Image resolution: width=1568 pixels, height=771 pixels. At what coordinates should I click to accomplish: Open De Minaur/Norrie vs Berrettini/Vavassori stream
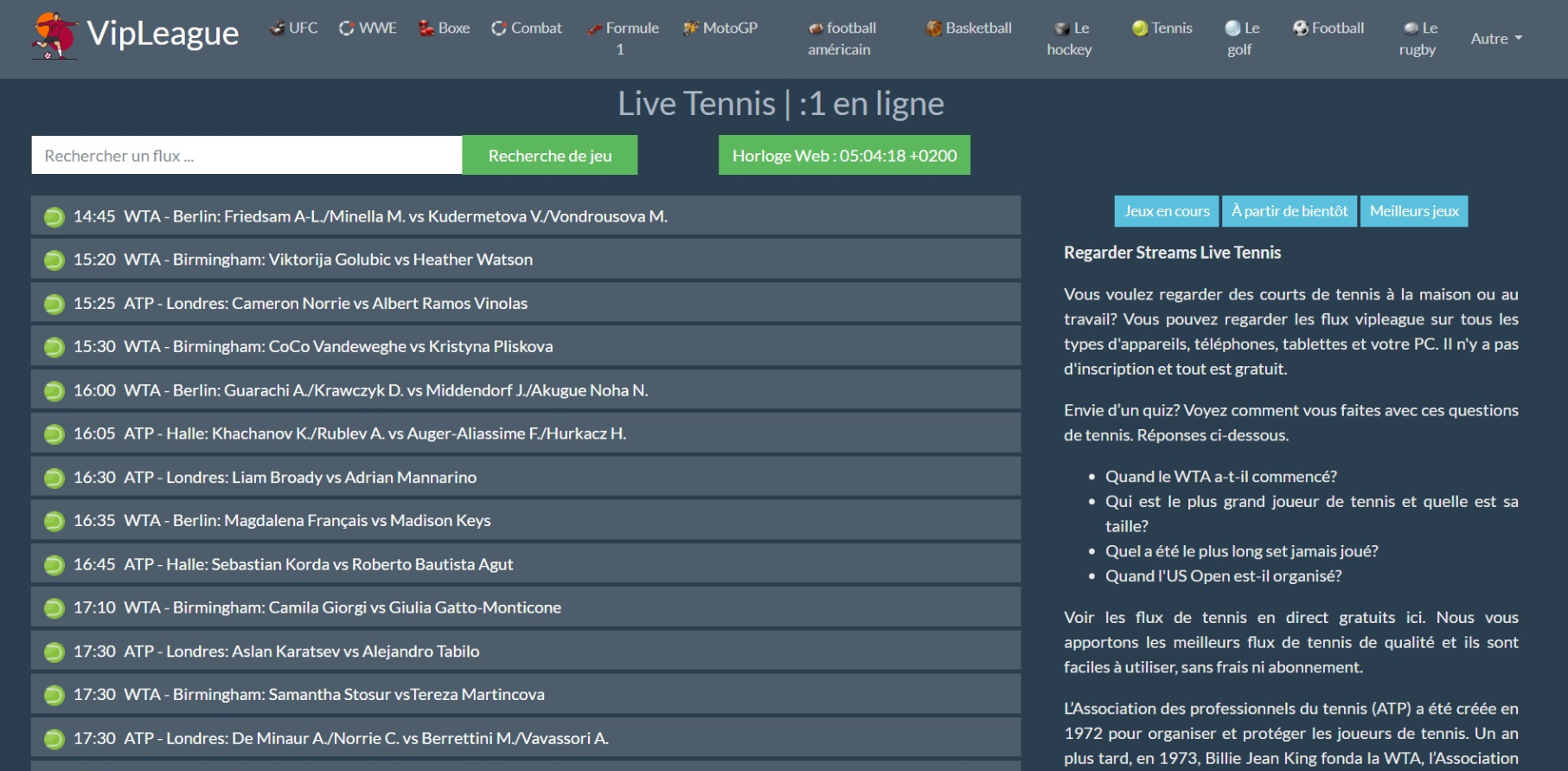(x=526, y=738)
